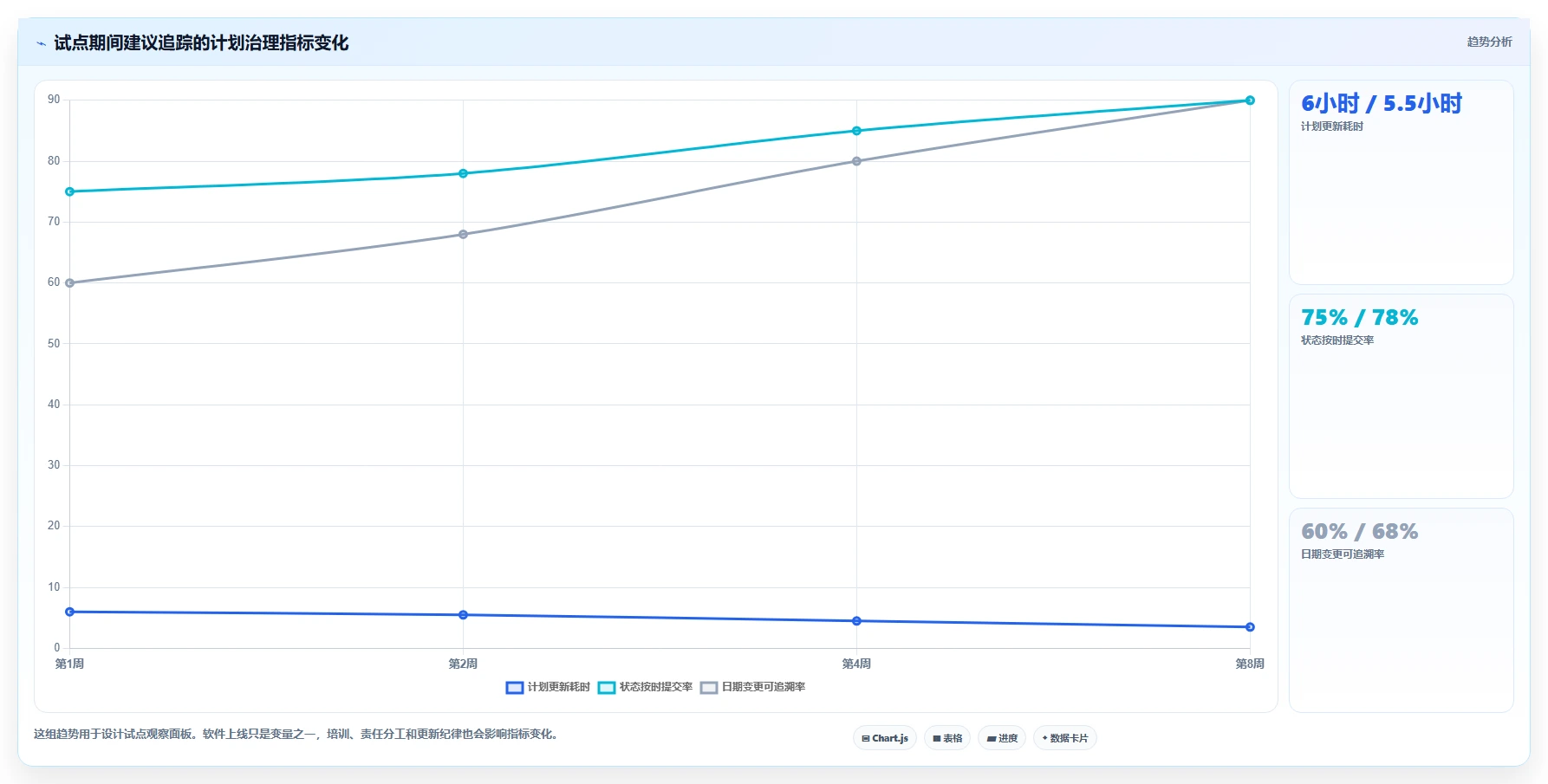The image size is (1548, 784).
Task: Select the blue data point at 第1周
Action: (x=70, y=612)
